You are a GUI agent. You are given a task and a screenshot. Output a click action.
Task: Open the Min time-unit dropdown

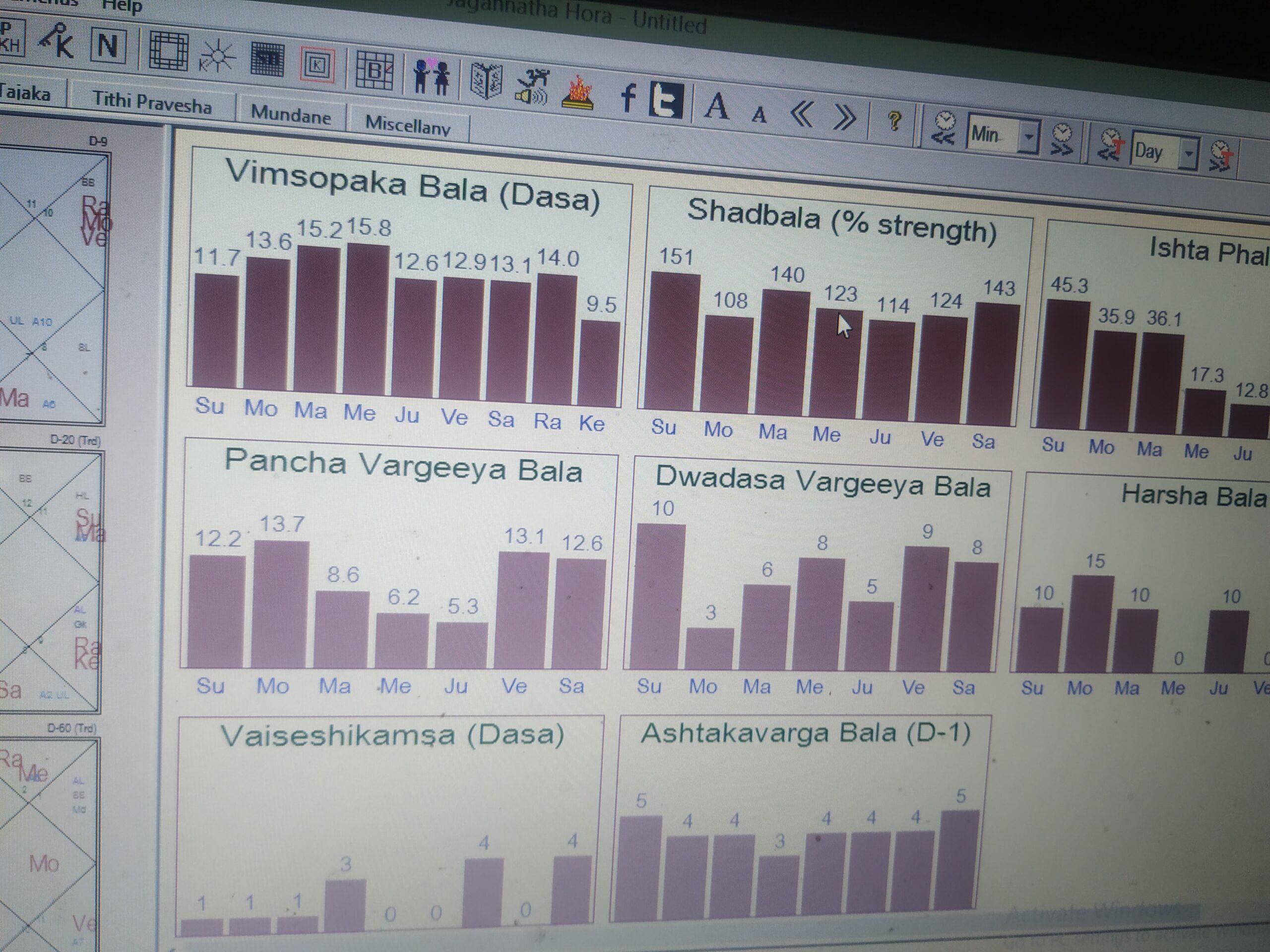[x=1029, y=137]
